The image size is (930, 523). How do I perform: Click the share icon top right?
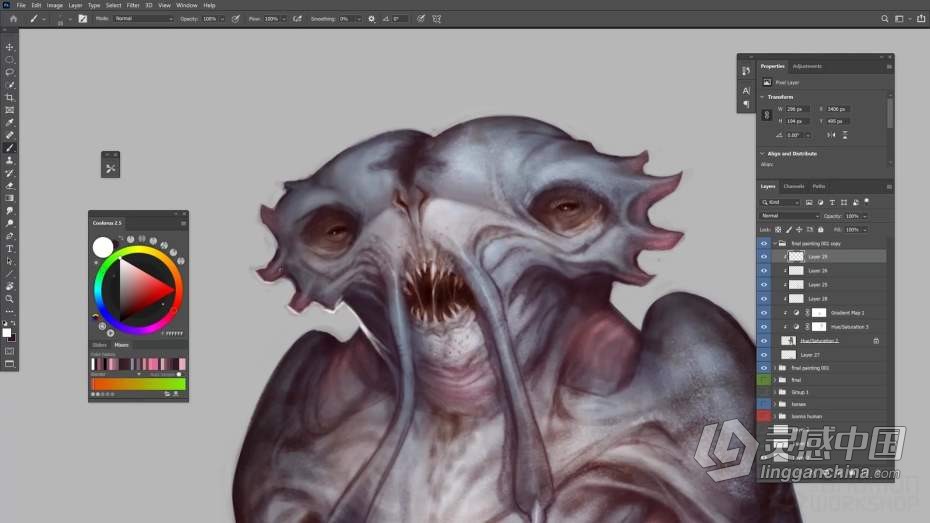click(x=921, y=19)
